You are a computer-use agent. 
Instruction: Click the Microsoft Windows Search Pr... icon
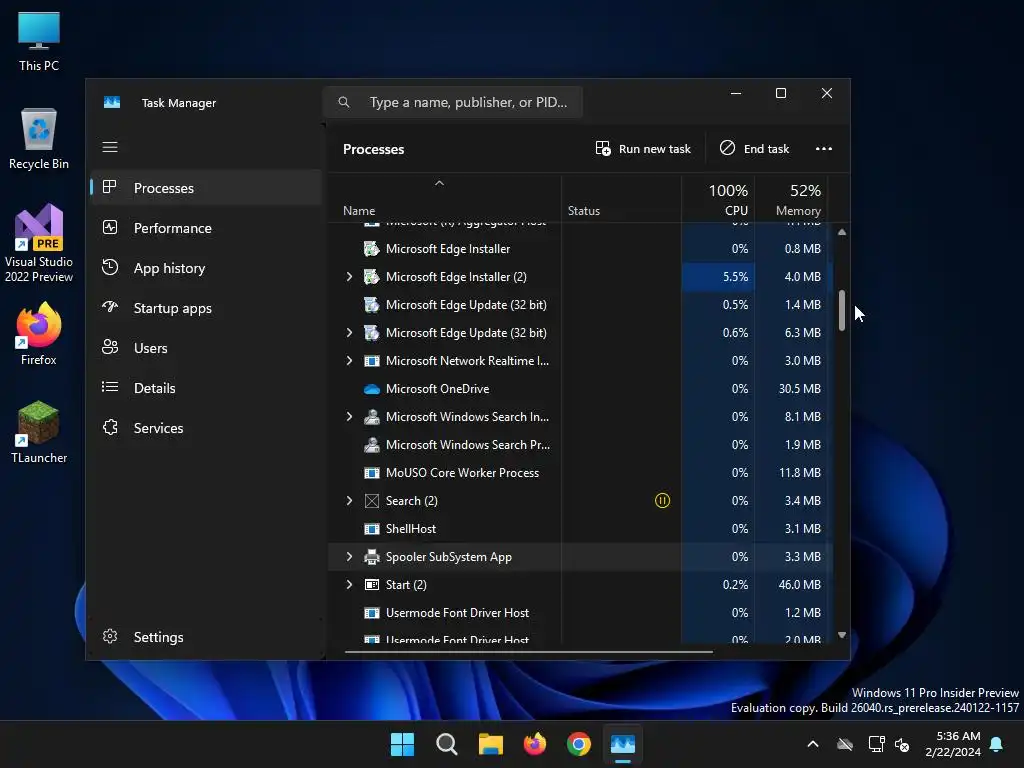pyautogui.click(x=372, y=445)
